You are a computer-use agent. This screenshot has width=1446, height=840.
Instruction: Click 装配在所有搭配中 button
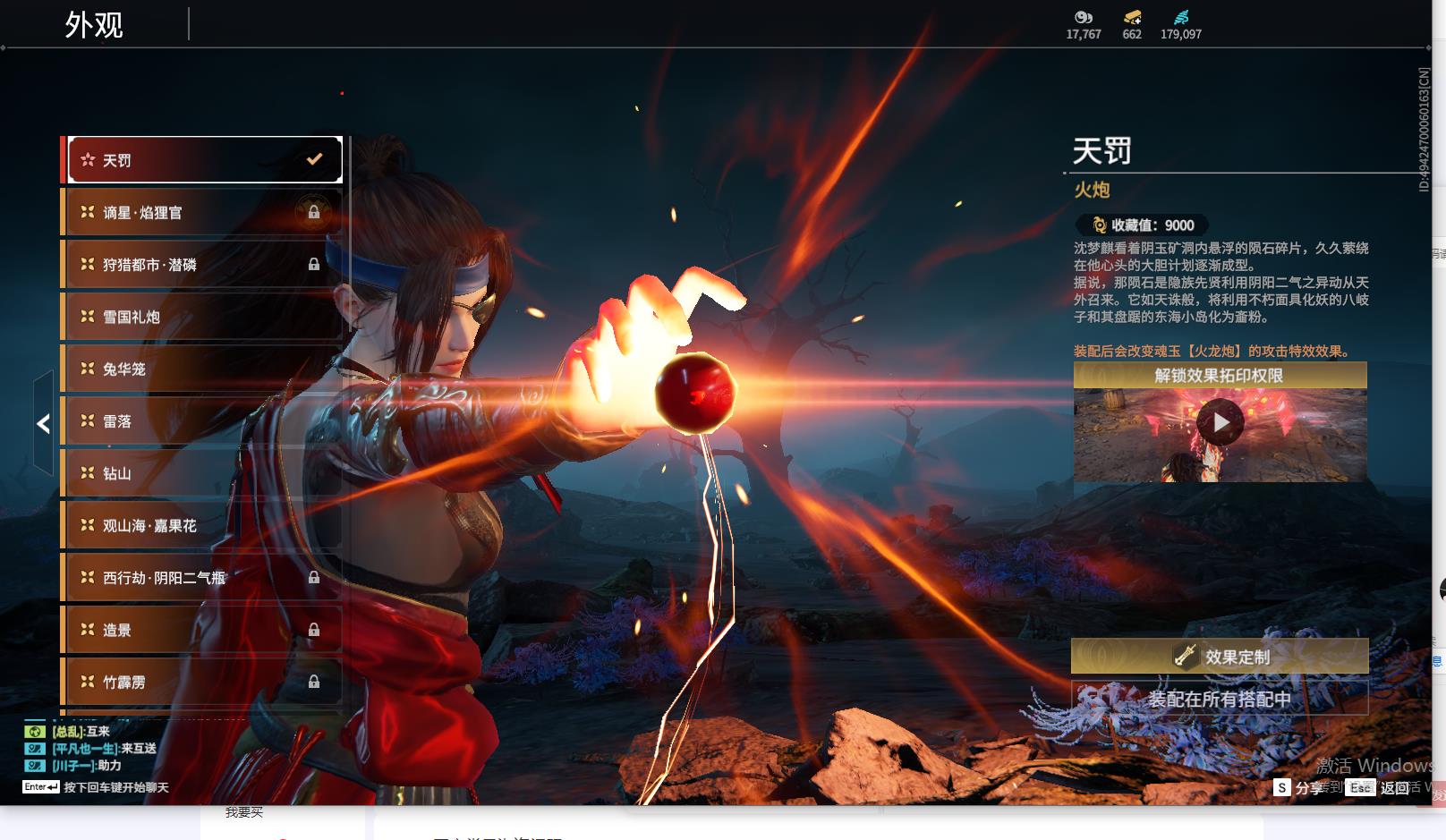click(1220, 699)
